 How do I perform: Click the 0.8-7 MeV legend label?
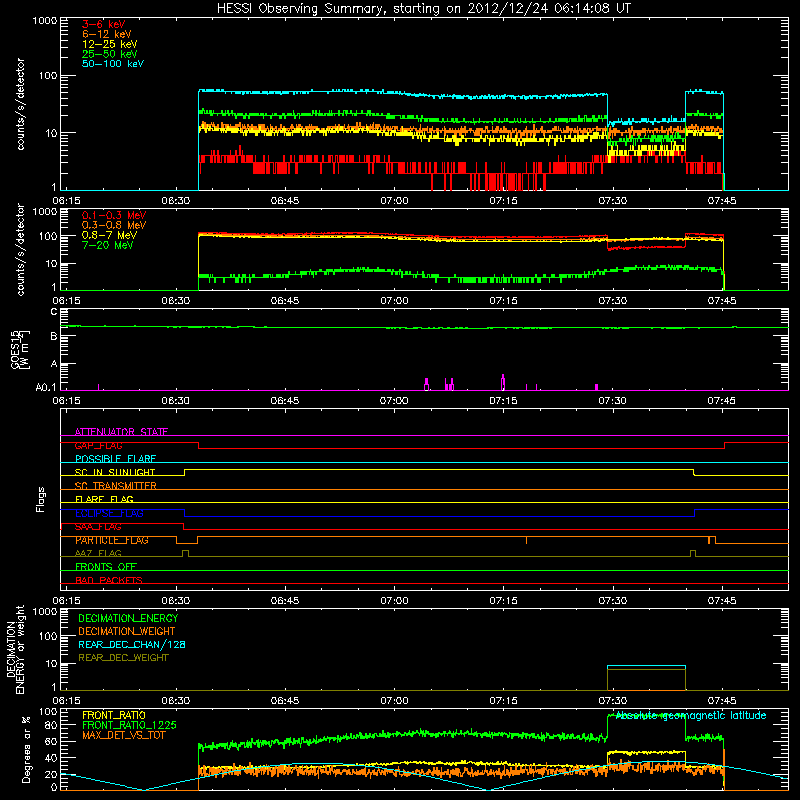pos(109,235)
